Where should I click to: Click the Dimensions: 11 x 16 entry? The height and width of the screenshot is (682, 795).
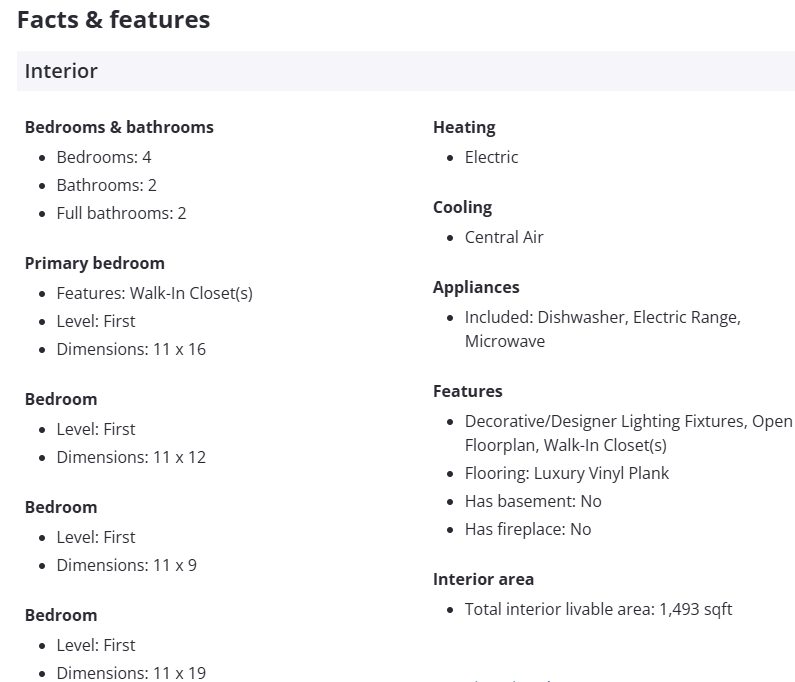(x=131, y=349)
